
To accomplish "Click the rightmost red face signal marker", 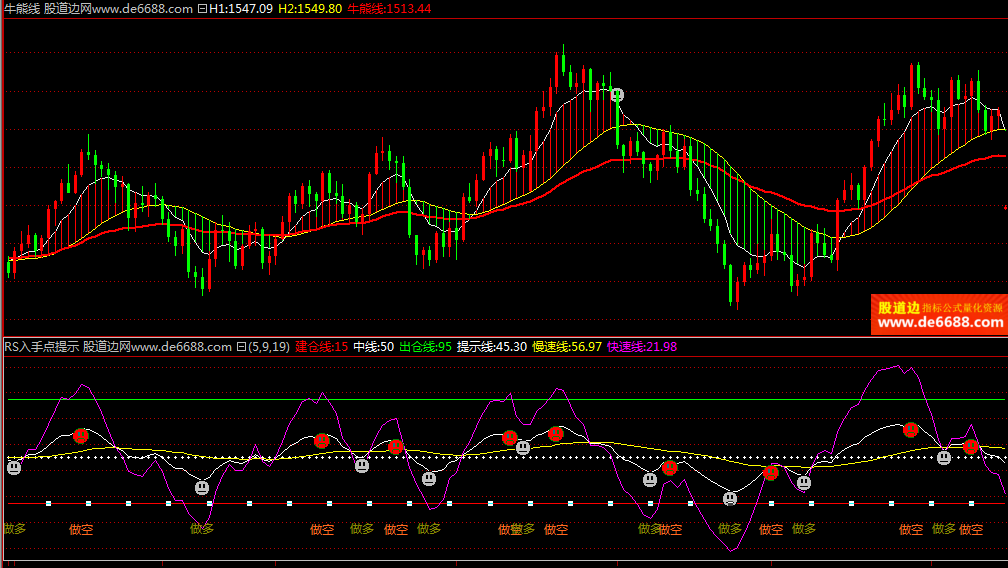I will point(970,446).
